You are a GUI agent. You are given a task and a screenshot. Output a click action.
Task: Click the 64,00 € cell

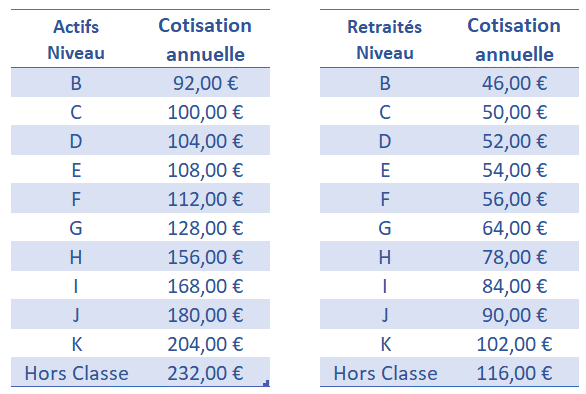point(515,228)
